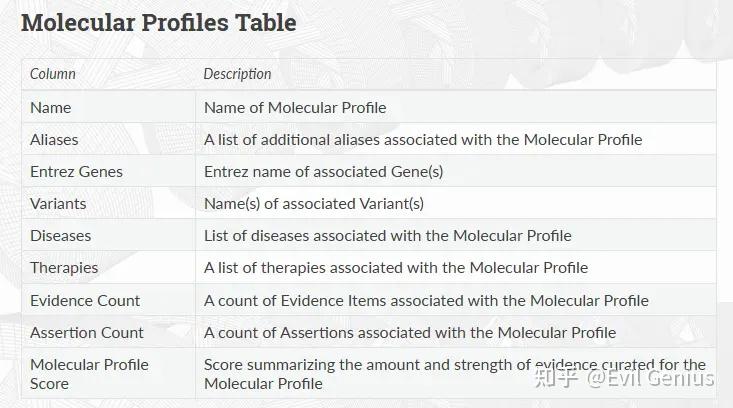Click the 'Entrez name of associated Gene(s)' description

coord(323,171)
